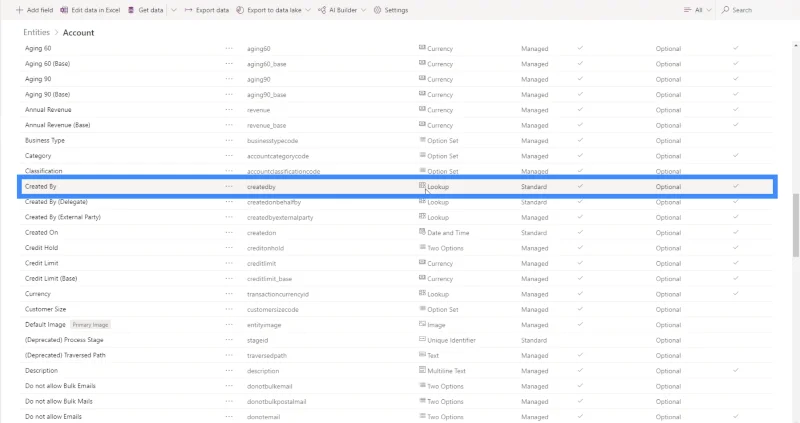Click the Export data command

click(207, 10)
